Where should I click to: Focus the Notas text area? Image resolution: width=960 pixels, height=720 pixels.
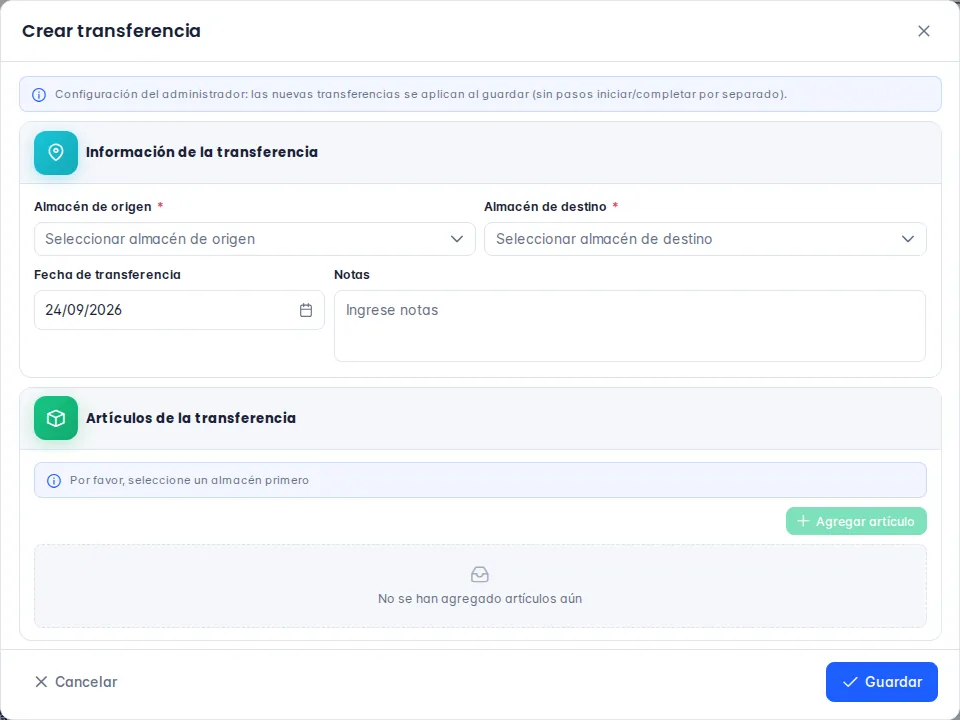pyautogui.click(x=629, y=326)
